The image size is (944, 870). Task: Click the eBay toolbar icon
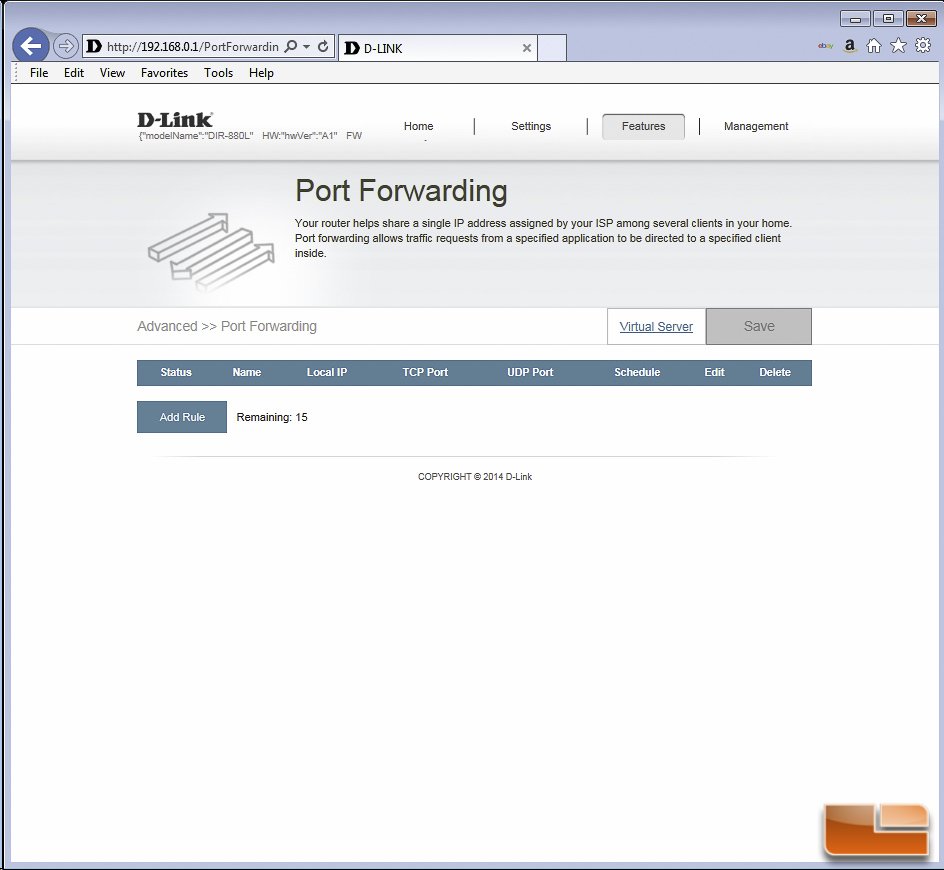(825, 46)
